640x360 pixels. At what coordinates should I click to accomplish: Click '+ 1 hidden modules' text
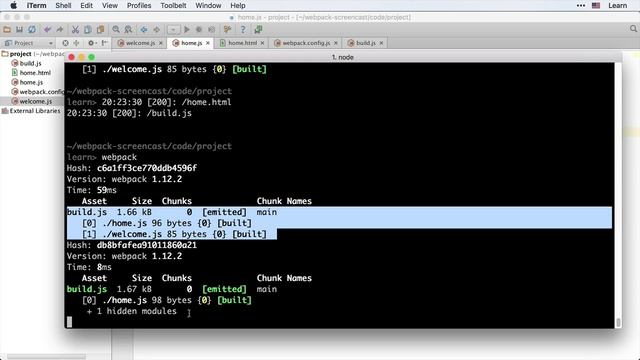[x=131, y=311]
